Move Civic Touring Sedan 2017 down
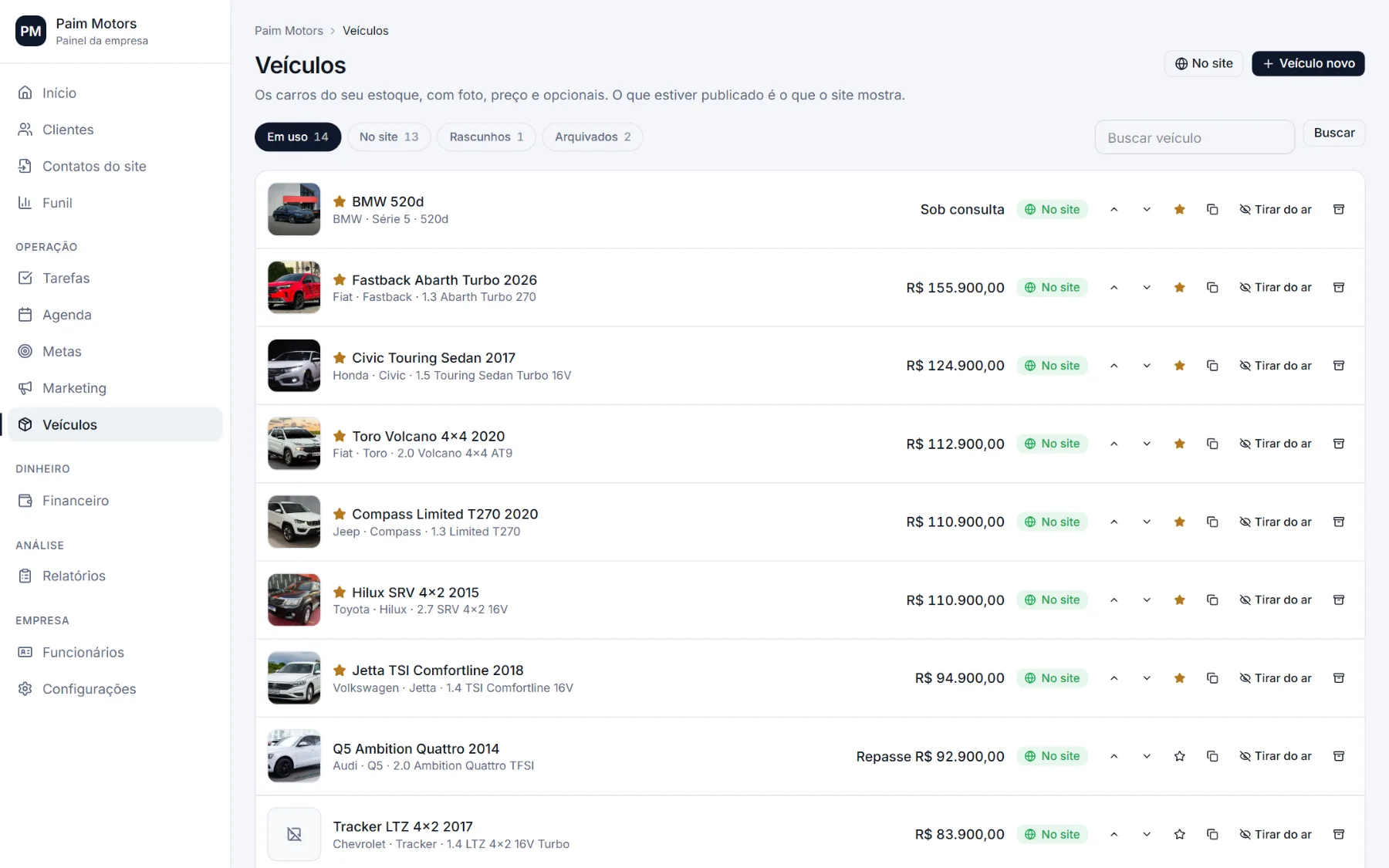The image size is (1389, 868). pyautogui.click(x=1147, y=366)
